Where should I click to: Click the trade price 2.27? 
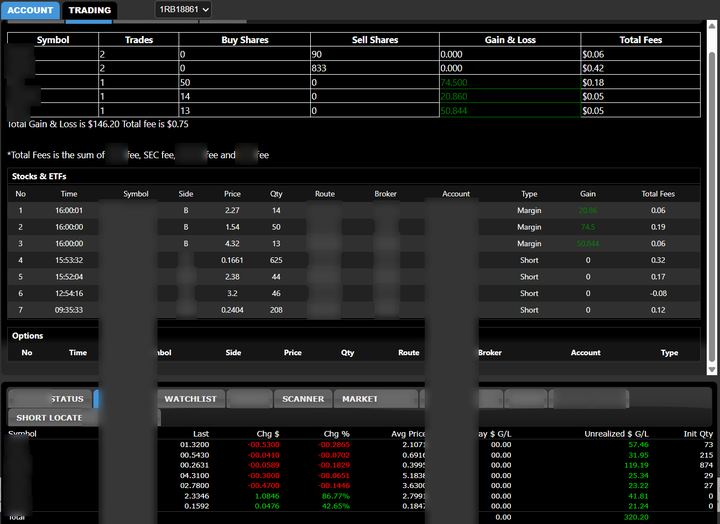(x=232, y=210)
